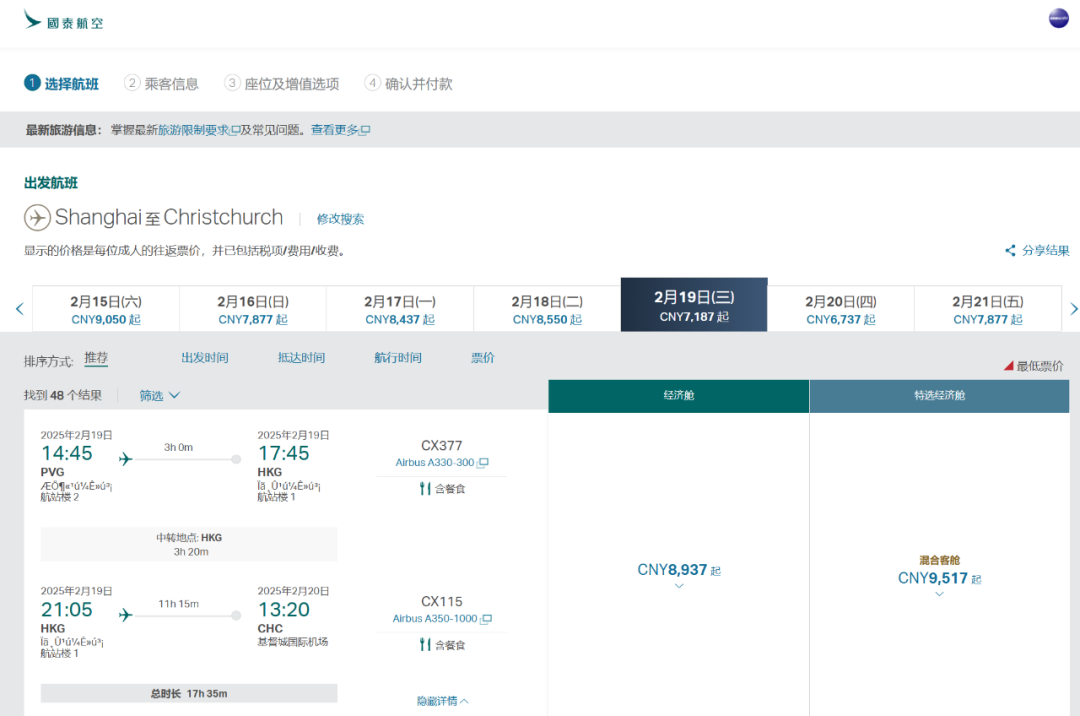Open the Airbus A330-300 aircraft details icon
Image resolution: width=1080 pixels, height=716 pixels.
point(481,462)
